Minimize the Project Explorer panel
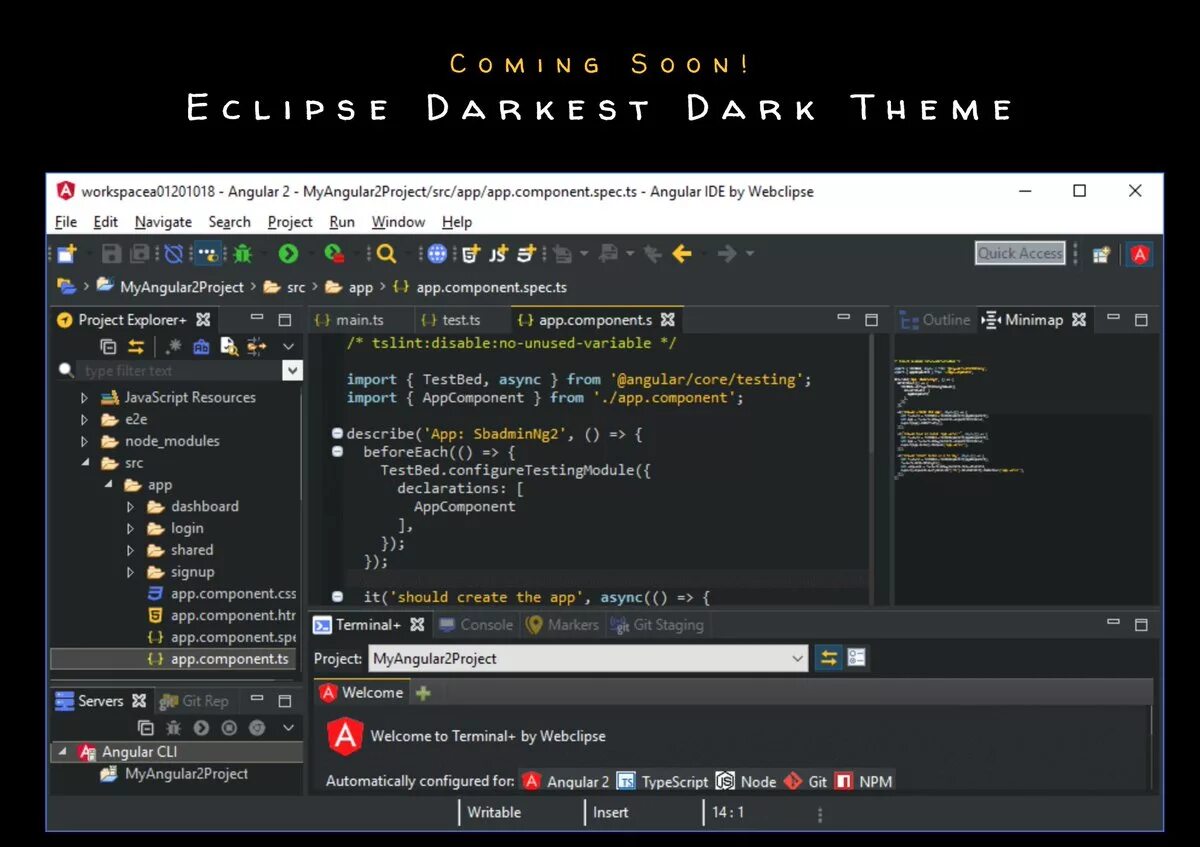The height and width of the screenshot is (847, 1200). [x=257, y=319]
